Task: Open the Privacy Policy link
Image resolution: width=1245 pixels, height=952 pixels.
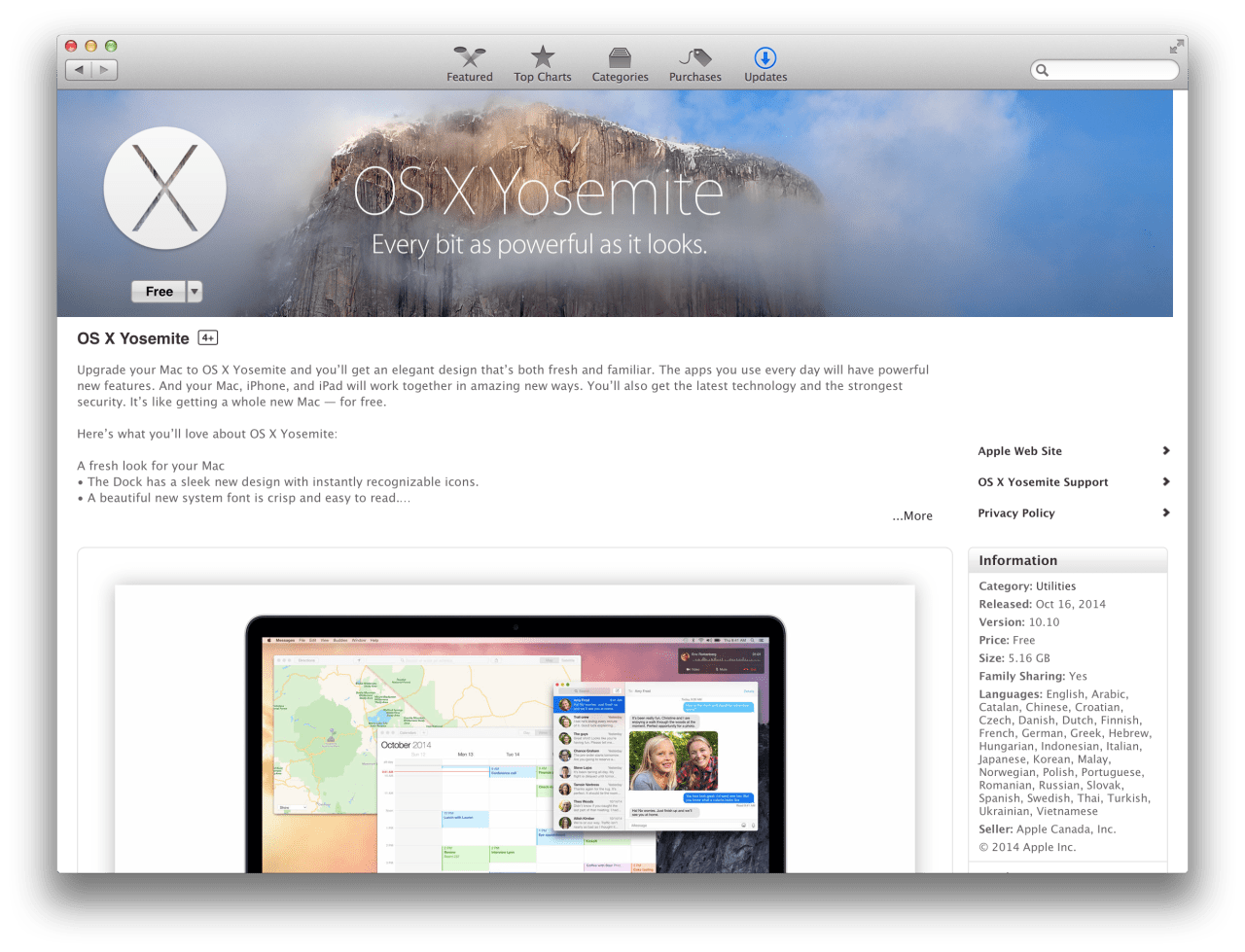Action: [x=1015, y=512]
